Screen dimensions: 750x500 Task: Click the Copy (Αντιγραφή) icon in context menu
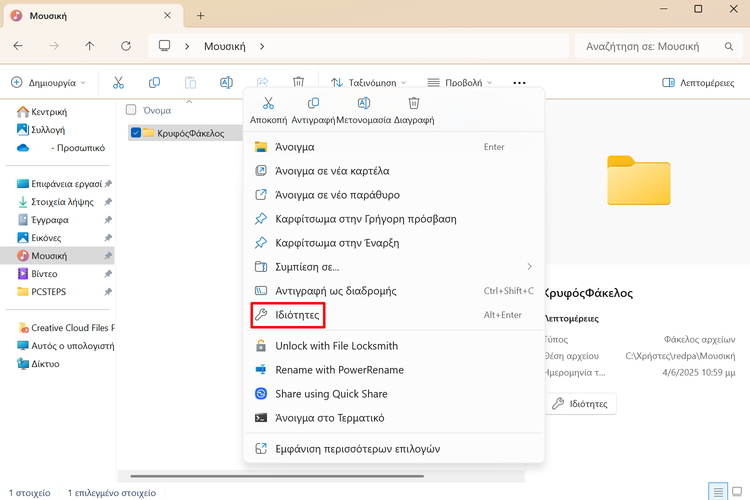[x=313, y=103]
